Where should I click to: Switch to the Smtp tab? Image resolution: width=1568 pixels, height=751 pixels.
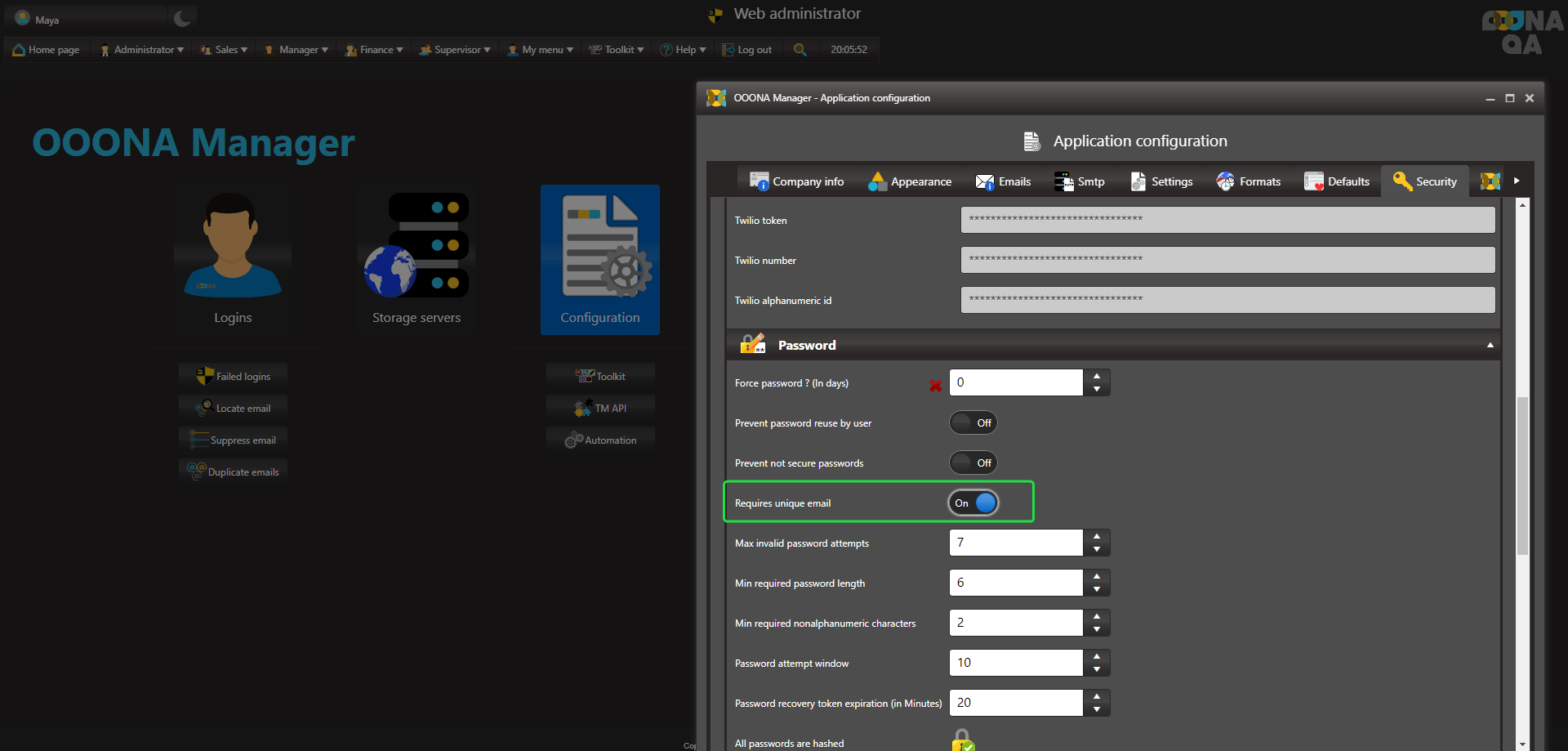point(1079,181)
